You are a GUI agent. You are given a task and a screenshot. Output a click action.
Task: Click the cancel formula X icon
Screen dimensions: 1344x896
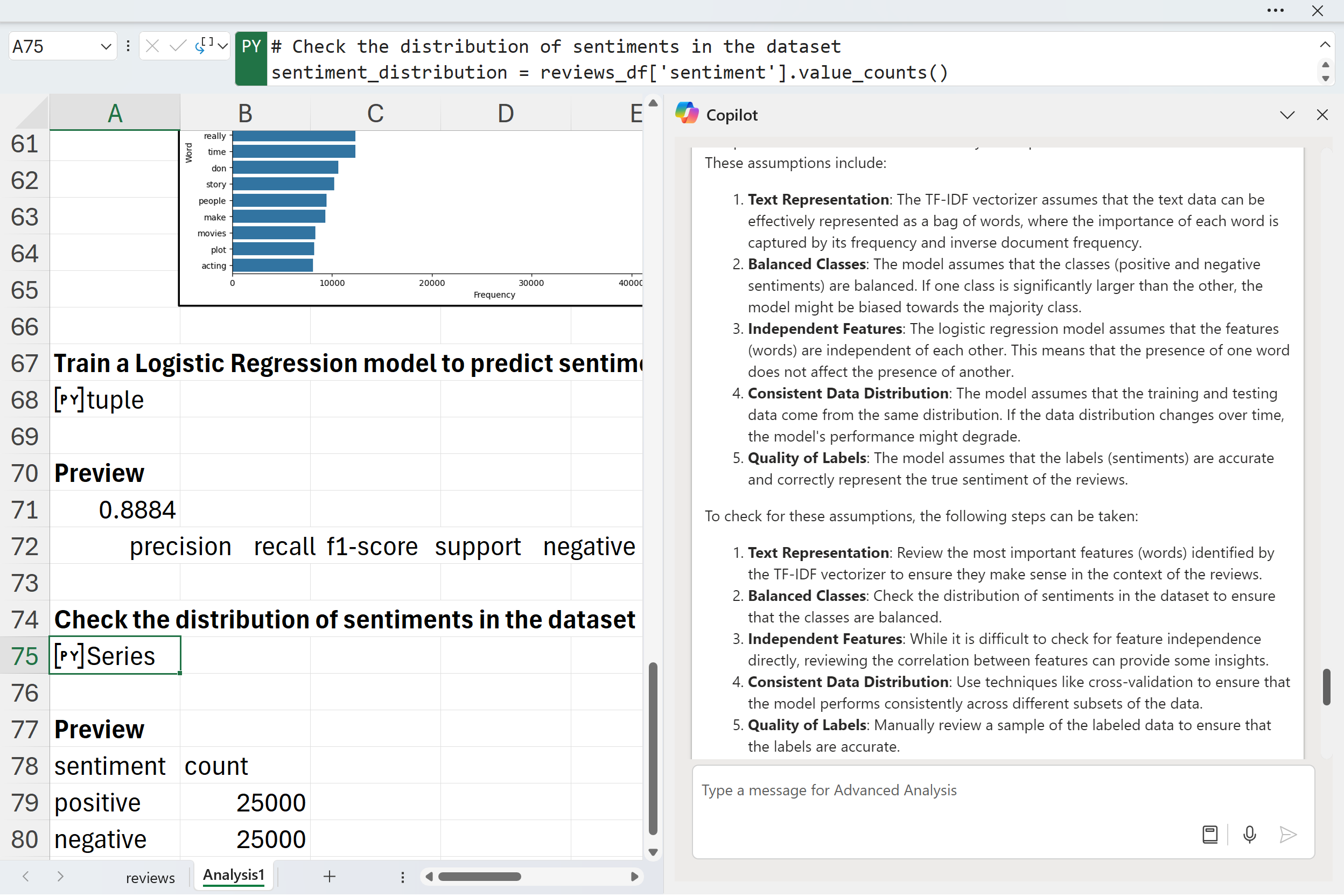tap(152, 46)
